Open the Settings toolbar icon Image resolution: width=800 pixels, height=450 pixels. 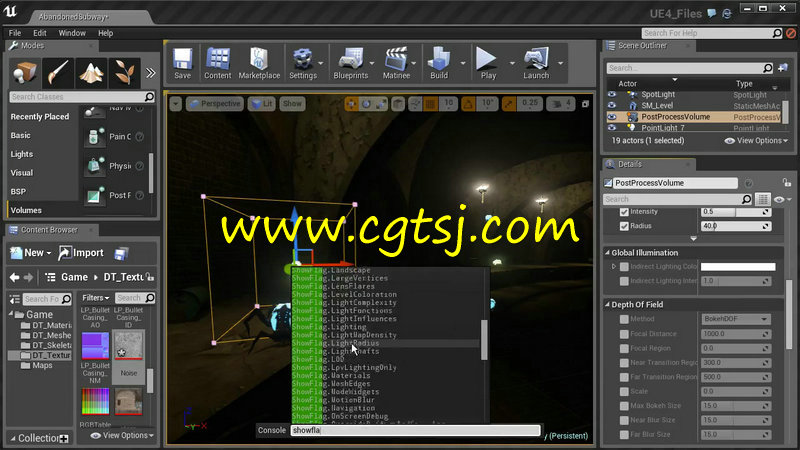pyautogui.click(x=303, y=63)
